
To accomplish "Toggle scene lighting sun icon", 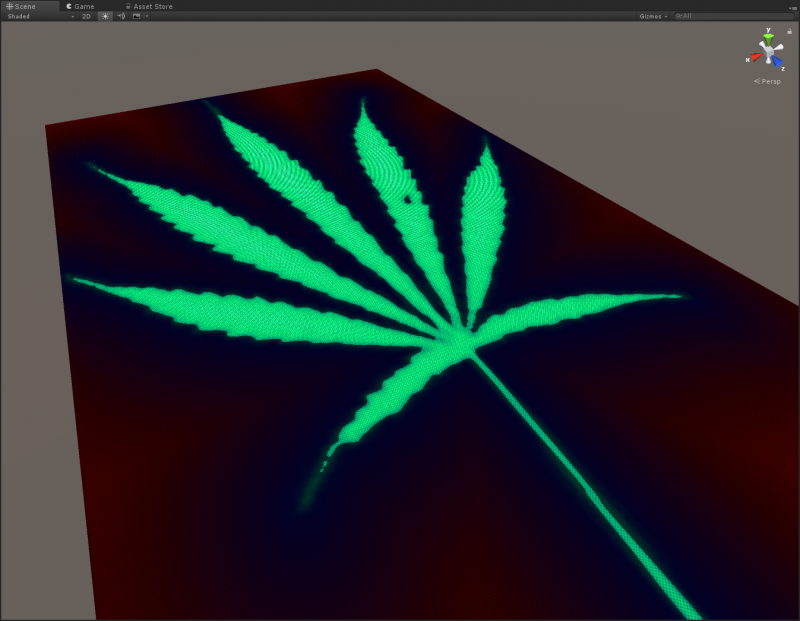I will point(105,17).
